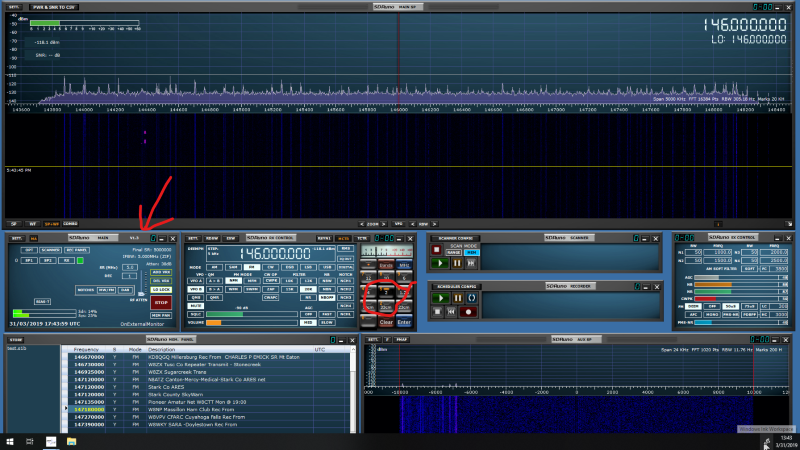Click ADD VRX in the Main panel
The image size is (800, 450).
click(x=161, y=272)
